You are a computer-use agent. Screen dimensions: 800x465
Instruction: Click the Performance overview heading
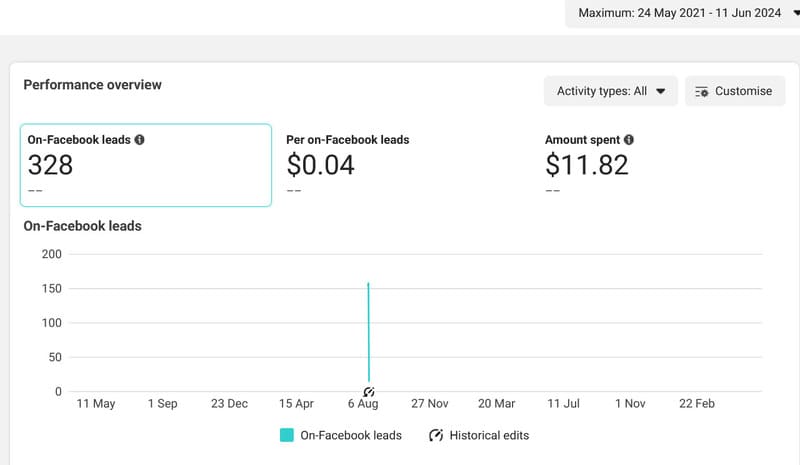pos(92,85)
